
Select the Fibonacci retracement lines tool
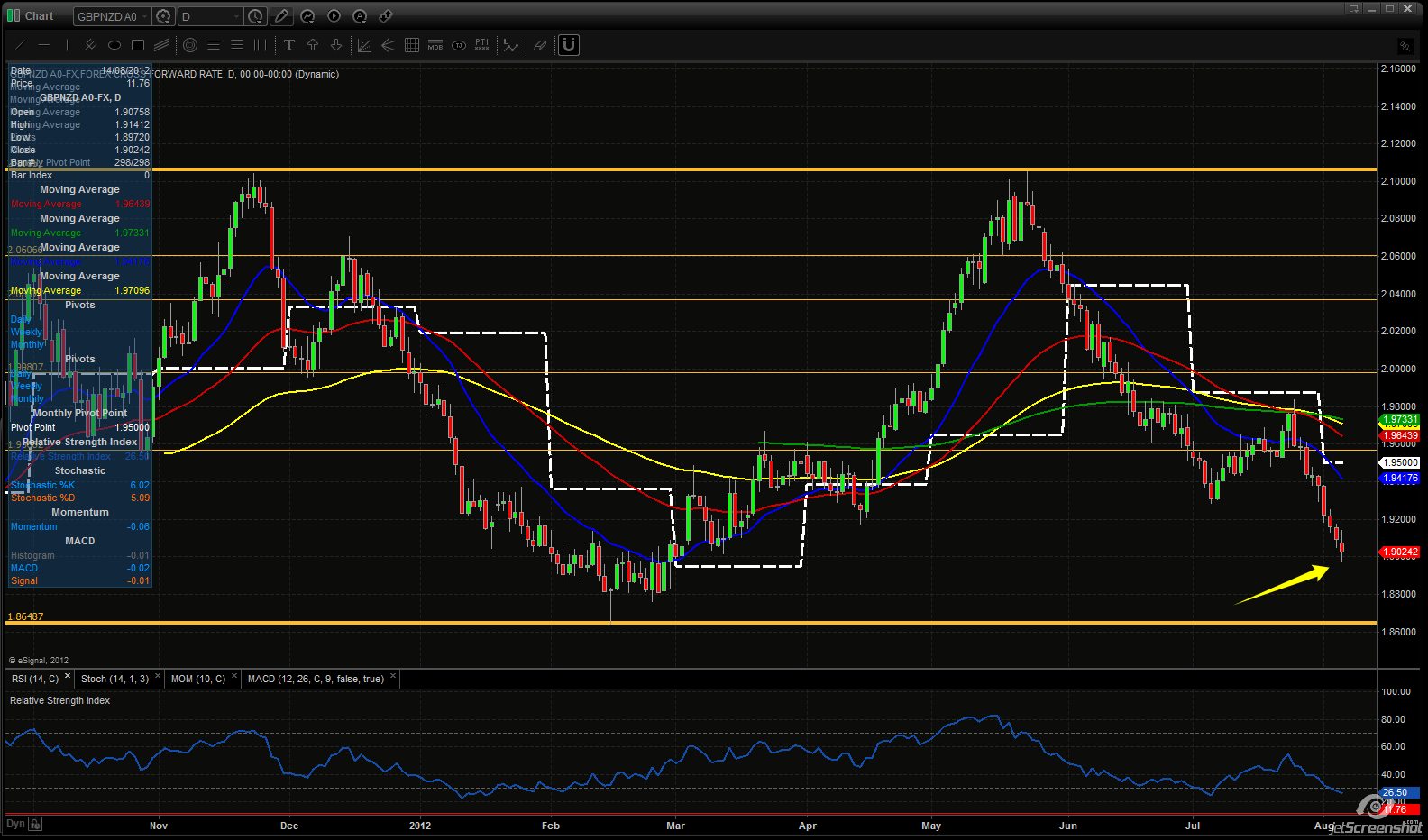(214, 45)
